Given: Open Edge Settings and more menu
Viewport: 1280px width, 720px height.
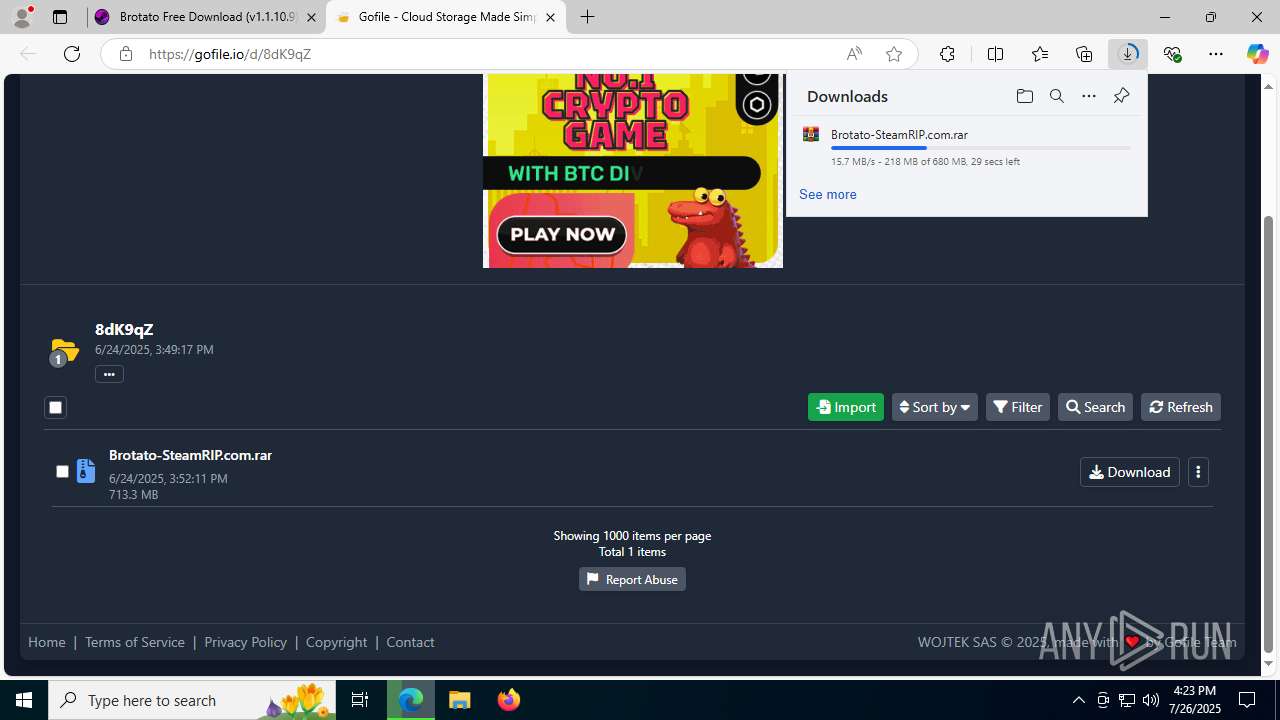Looking at the screenshot, I should (x=1216, y=54).
